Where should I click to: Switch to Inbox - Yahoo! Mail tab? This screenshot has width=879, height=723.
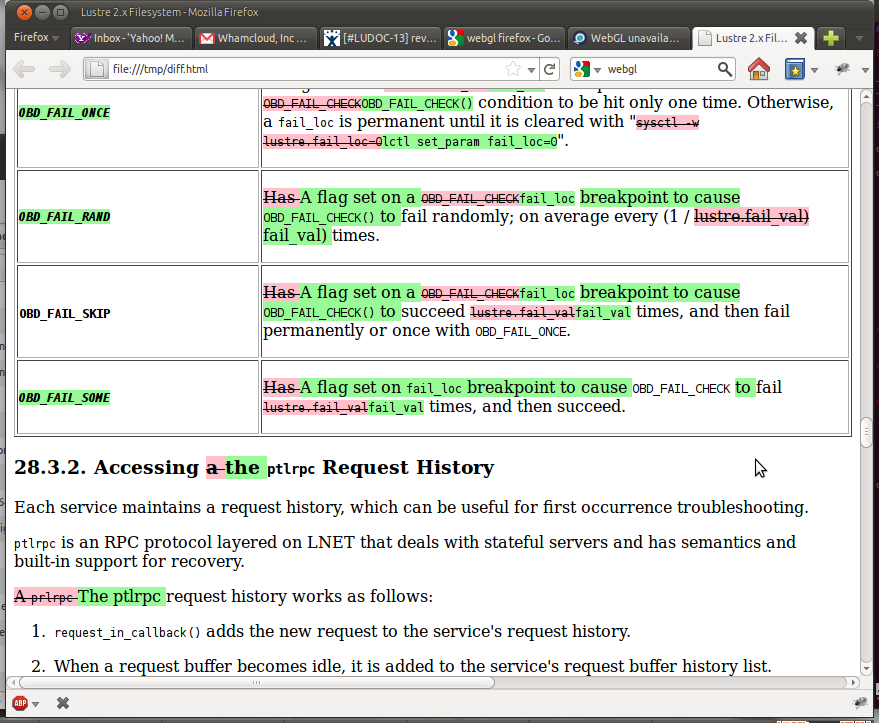click(x=131, y=38)
